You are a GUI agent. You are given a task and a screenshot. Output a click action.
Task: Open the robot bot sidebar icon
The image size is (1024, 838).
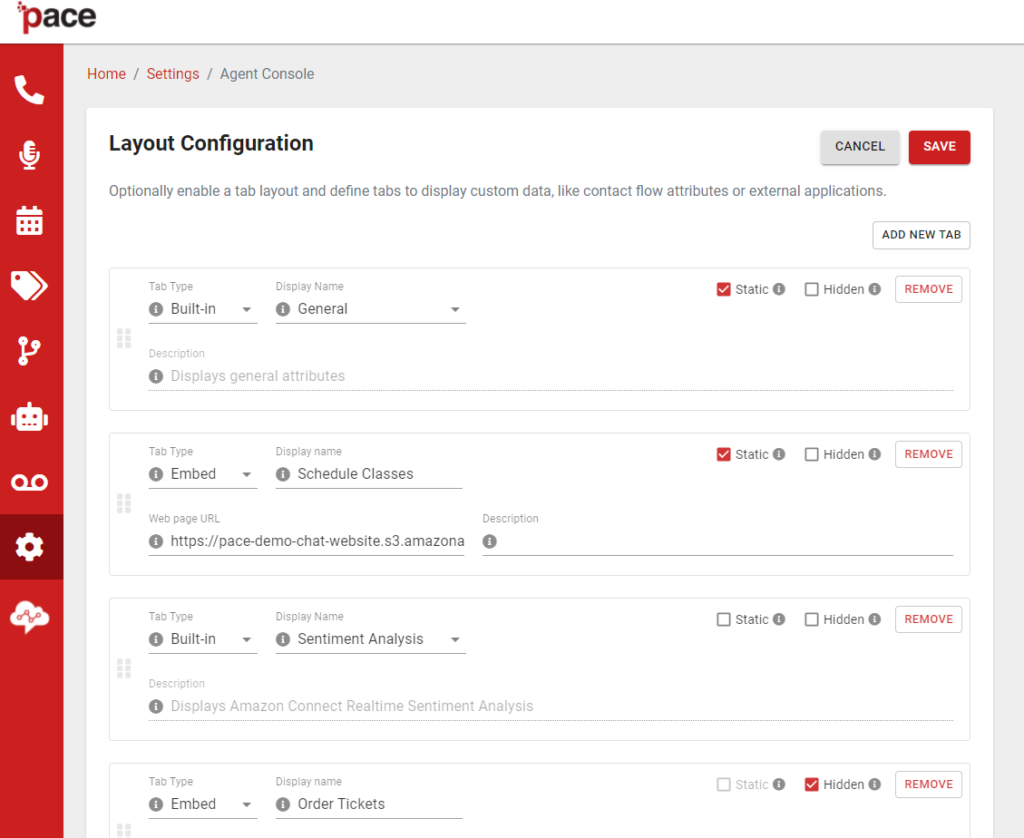(29, 417)
